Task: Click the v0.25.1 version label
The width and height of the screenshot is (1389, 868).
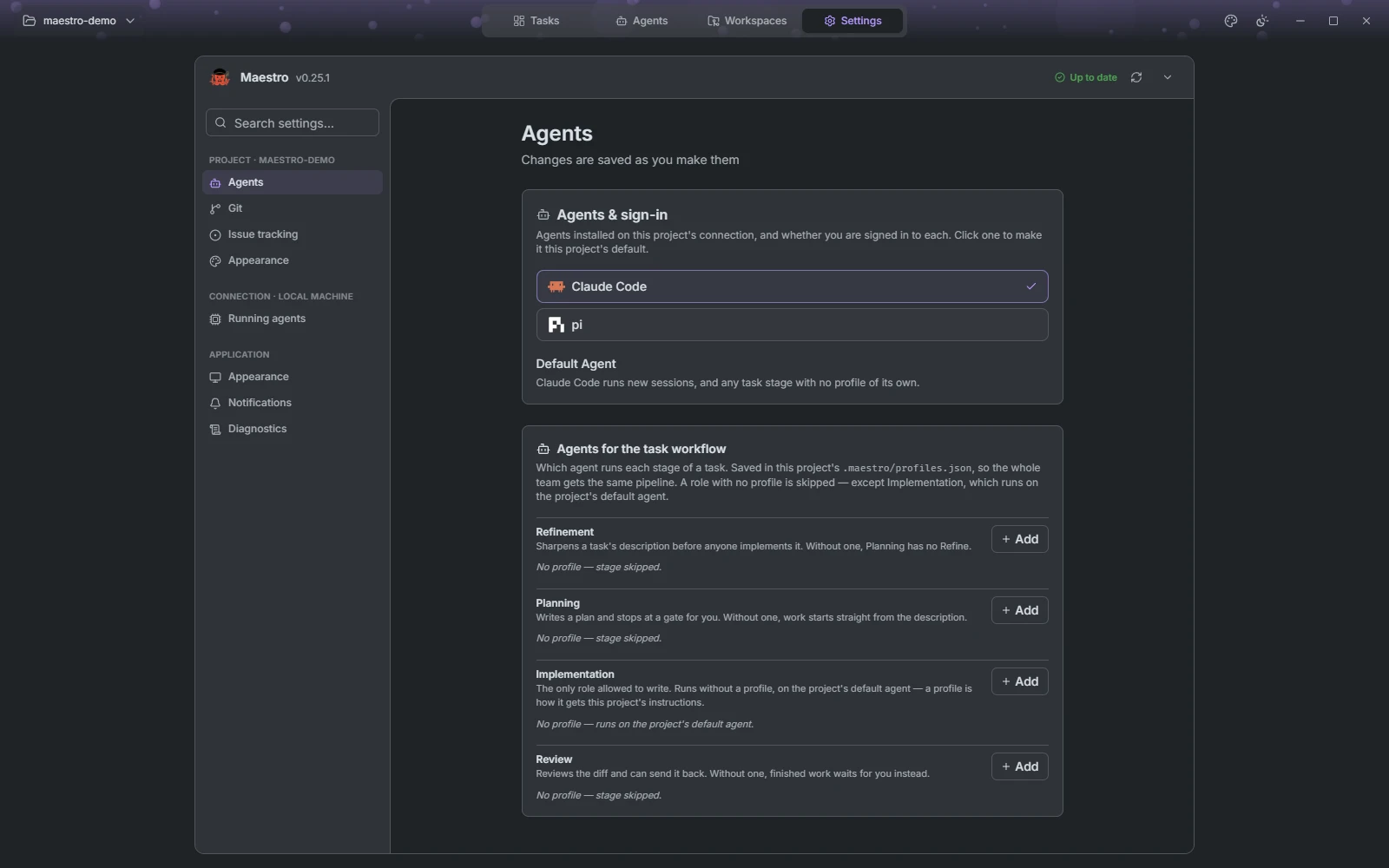Action: (313, 77)
